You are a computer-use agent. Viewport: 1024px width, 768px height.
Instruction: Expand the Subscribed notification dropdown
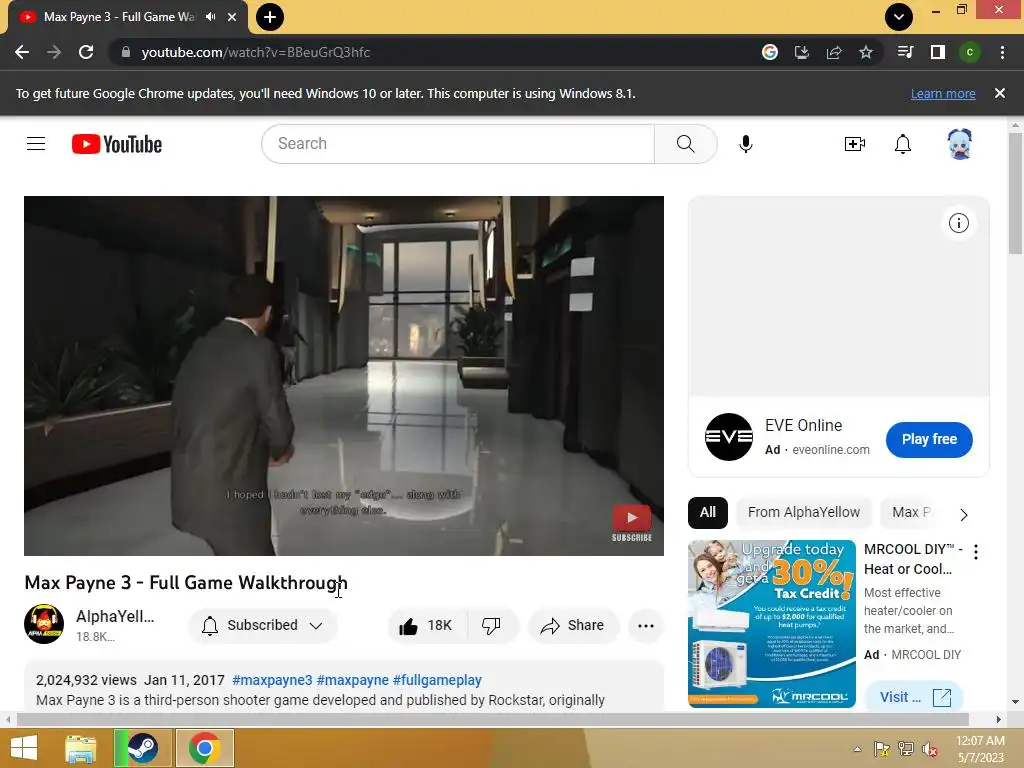click(263, 626)
